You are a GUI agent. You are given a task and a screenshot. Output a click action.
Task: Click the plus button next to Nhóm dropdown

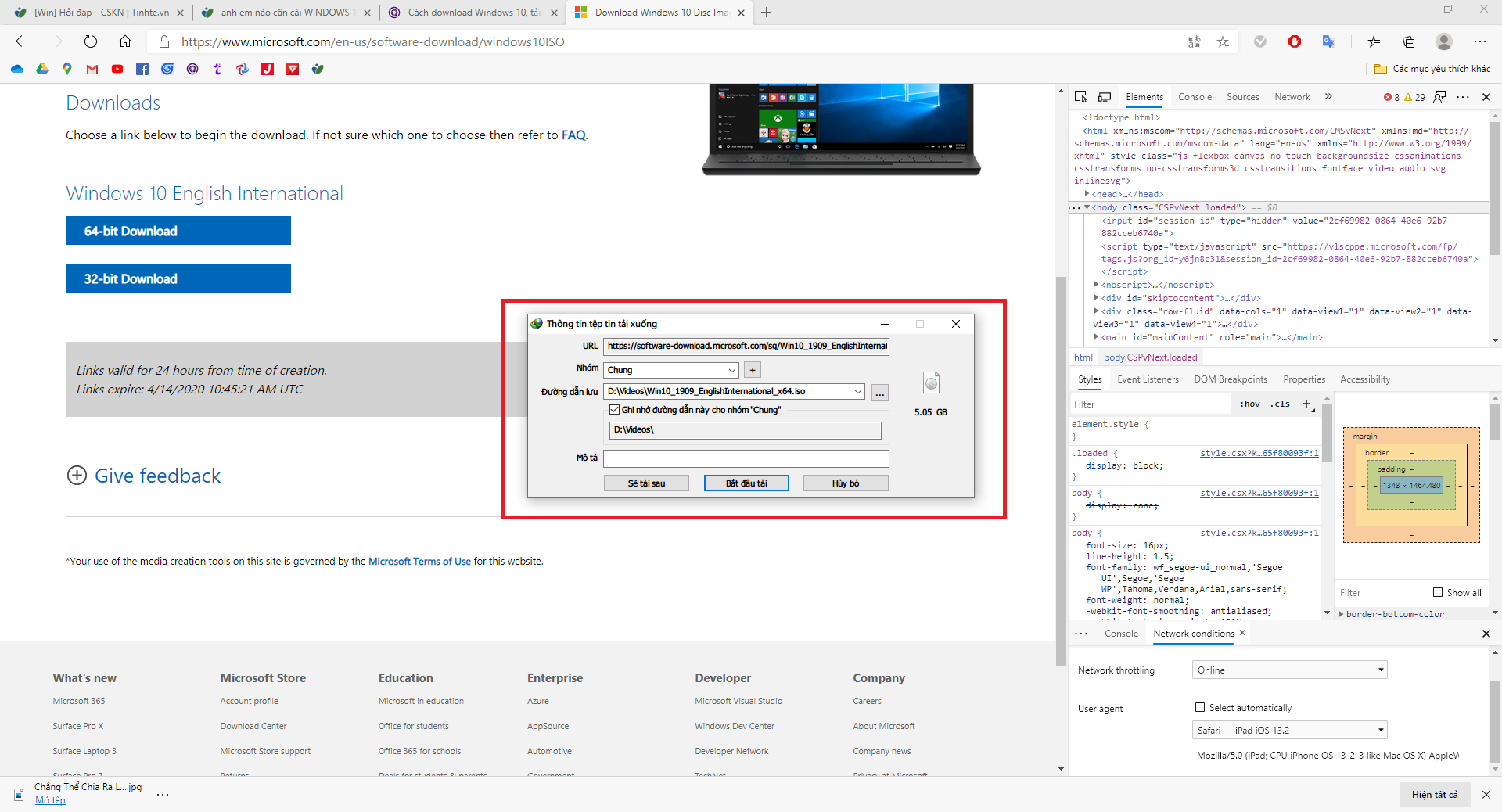pos(752,370)
